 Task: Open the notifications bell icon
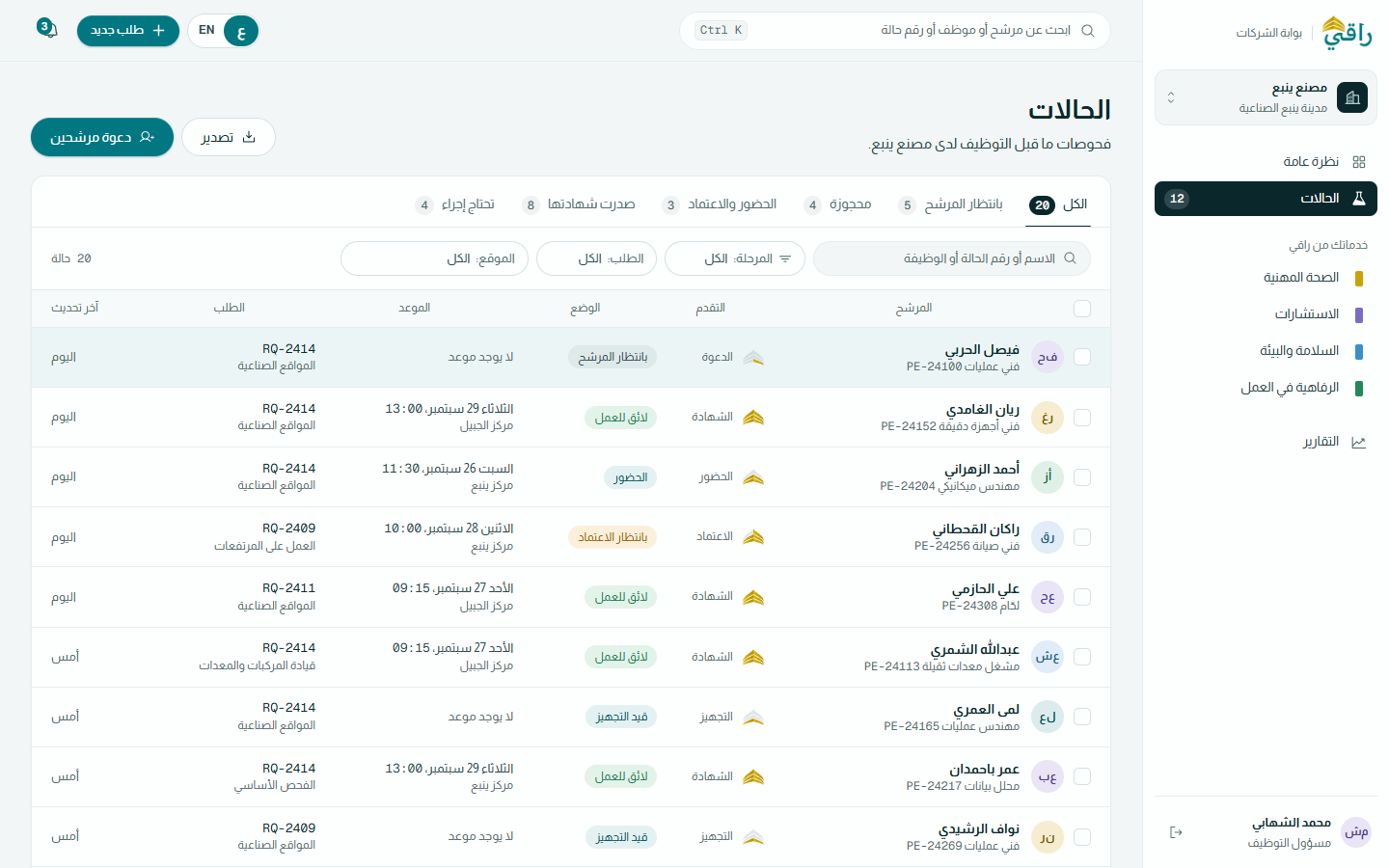pyautogui.click(x=48, y=30)
